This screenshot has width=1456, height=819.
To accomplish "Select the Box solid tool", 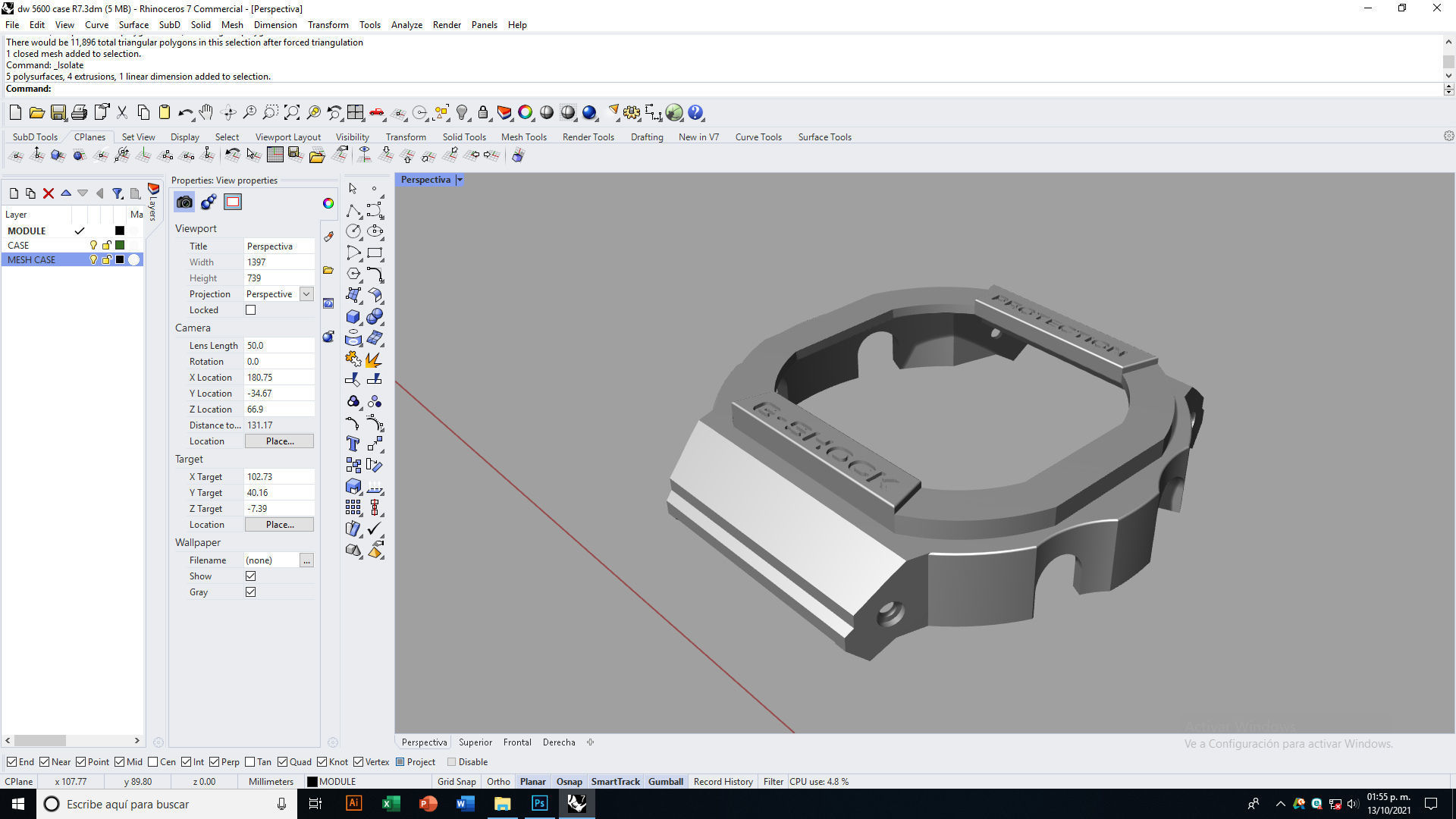I will 353,316.
